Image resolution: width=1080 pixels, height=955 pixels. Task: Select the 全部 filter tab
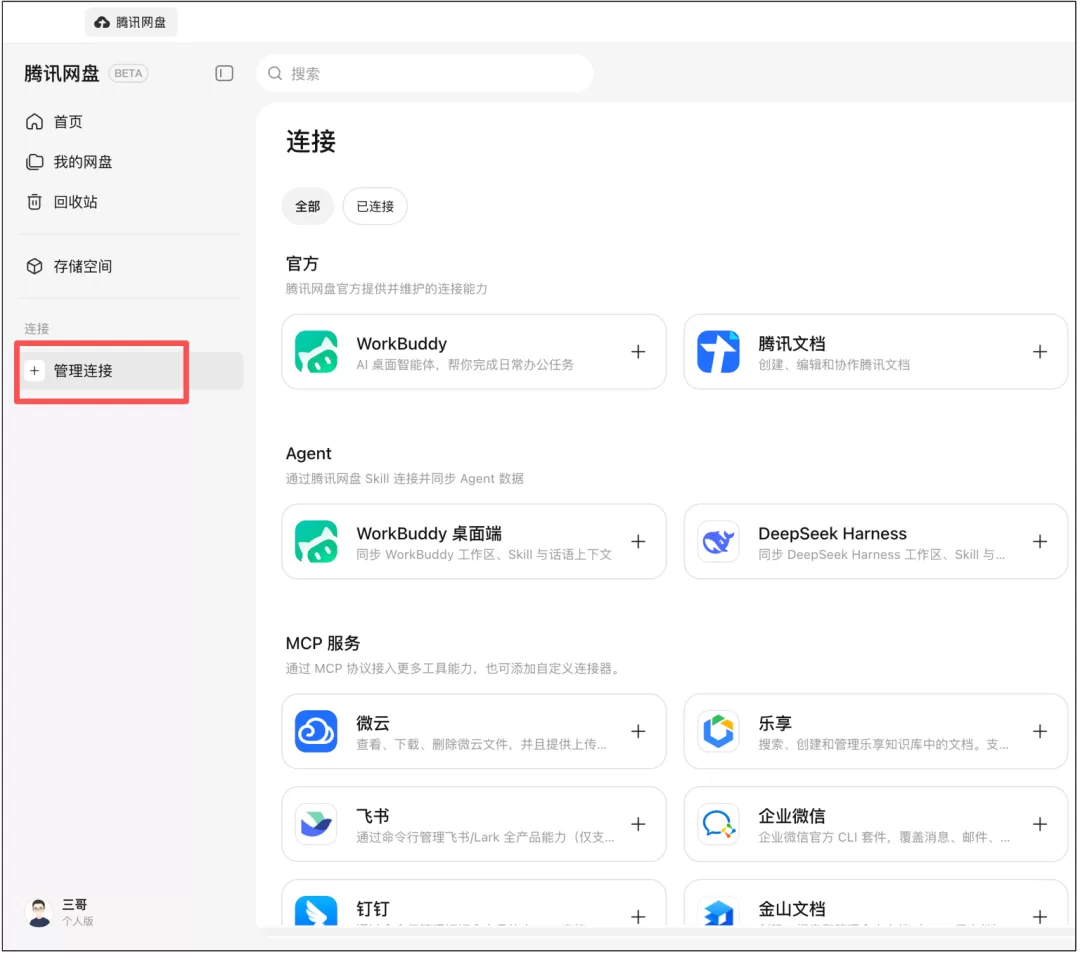click(x=307, y=207)
